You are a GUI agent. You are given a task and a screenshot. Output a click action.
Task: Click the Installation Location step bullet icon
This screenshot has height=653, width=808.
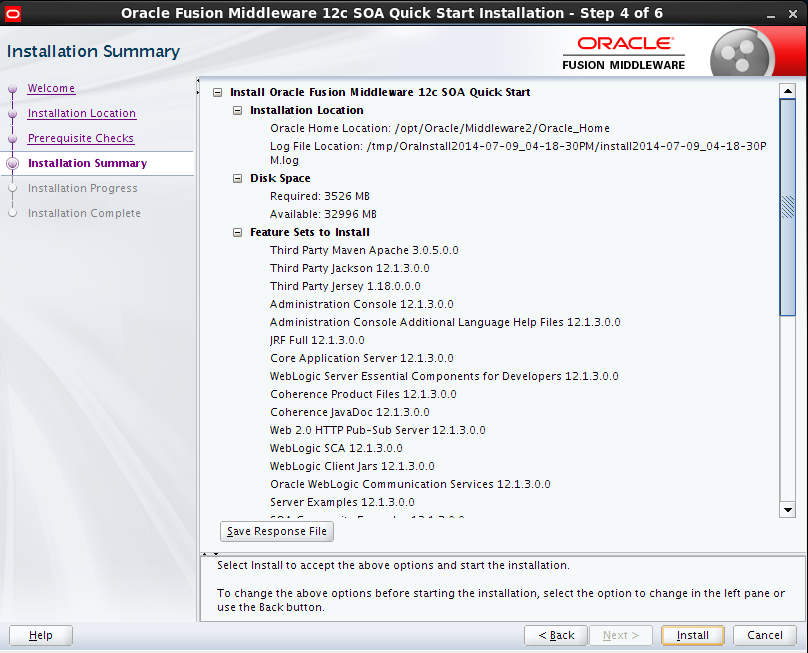click(13, 113)
